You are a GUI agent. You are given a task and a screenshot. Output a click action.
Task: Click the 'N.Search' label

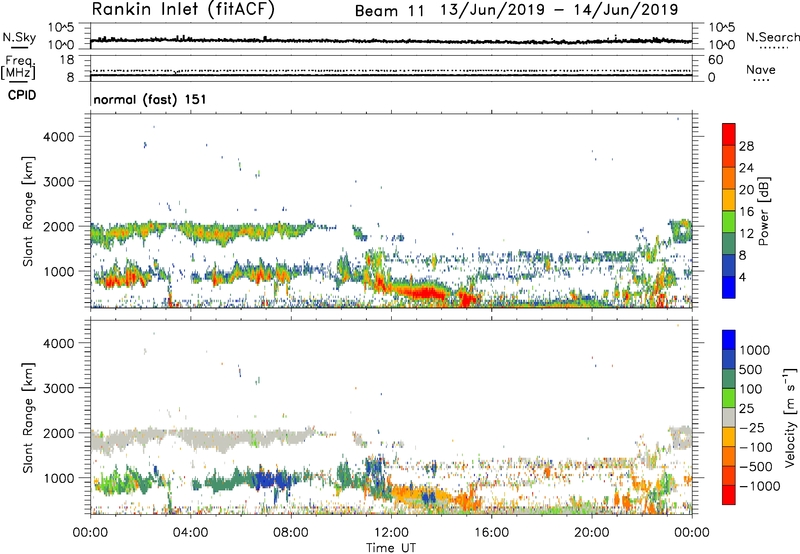pos(772,37)
